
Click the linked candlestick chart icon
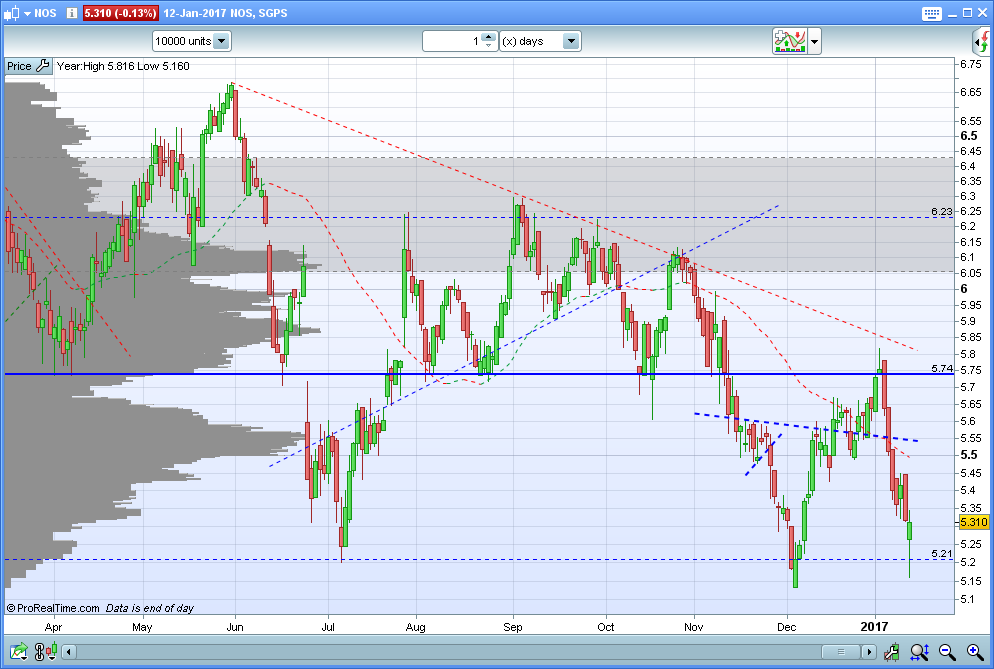(44, 651)
